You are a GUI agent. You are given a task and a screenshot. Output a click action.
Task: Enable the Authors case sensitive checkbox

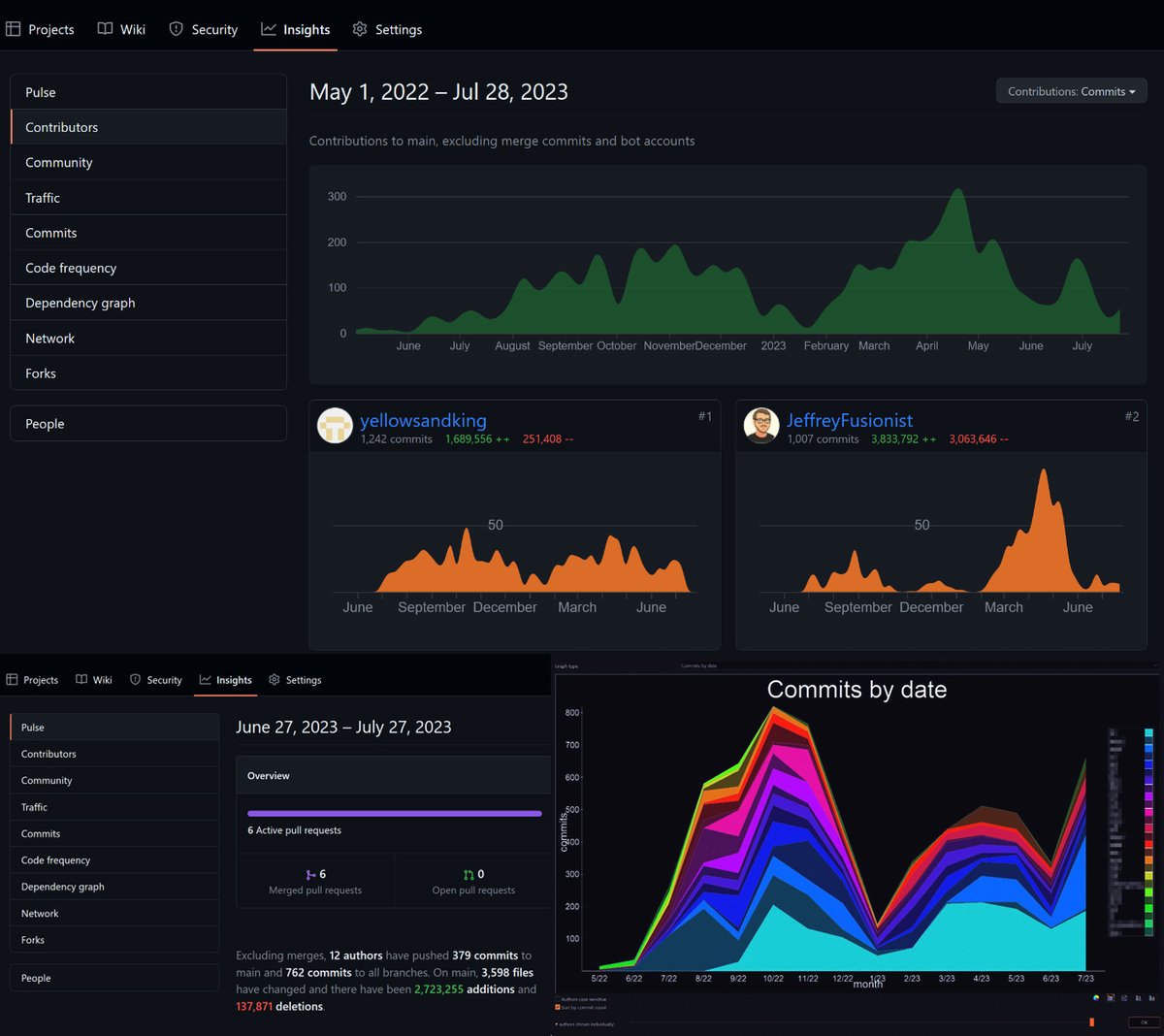(558, 999)
